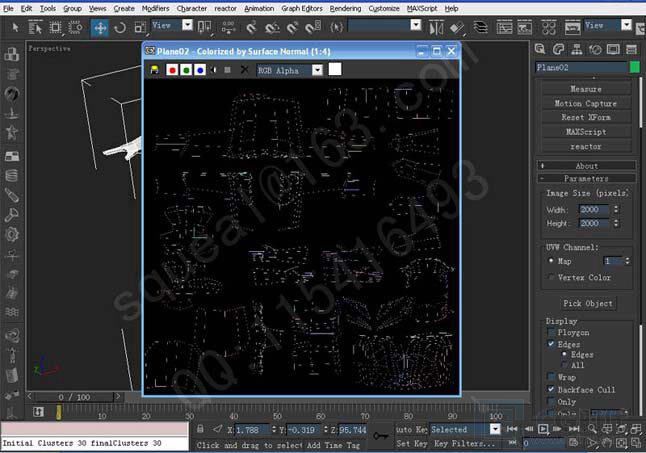Click the Key Filters... button

tap(464, 444)
